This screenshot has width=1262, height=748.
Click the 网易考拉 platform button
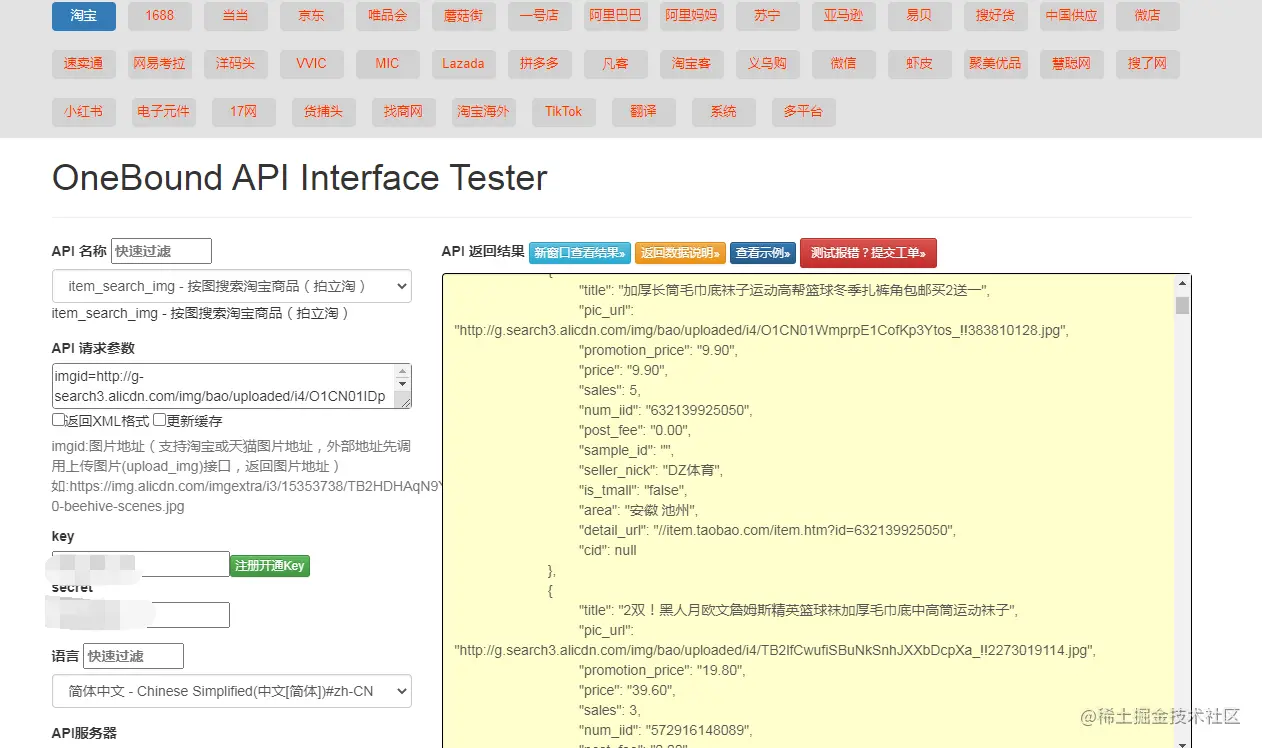point(160,64)
